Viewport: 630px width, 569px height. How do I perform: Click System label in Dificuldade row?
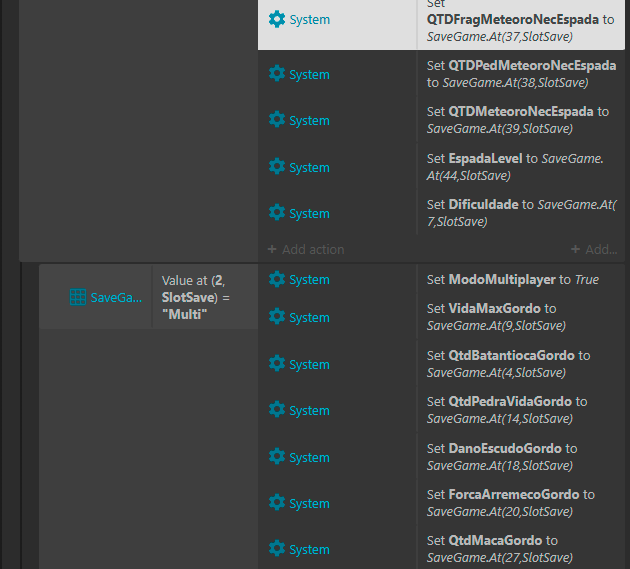pos(309,213)
